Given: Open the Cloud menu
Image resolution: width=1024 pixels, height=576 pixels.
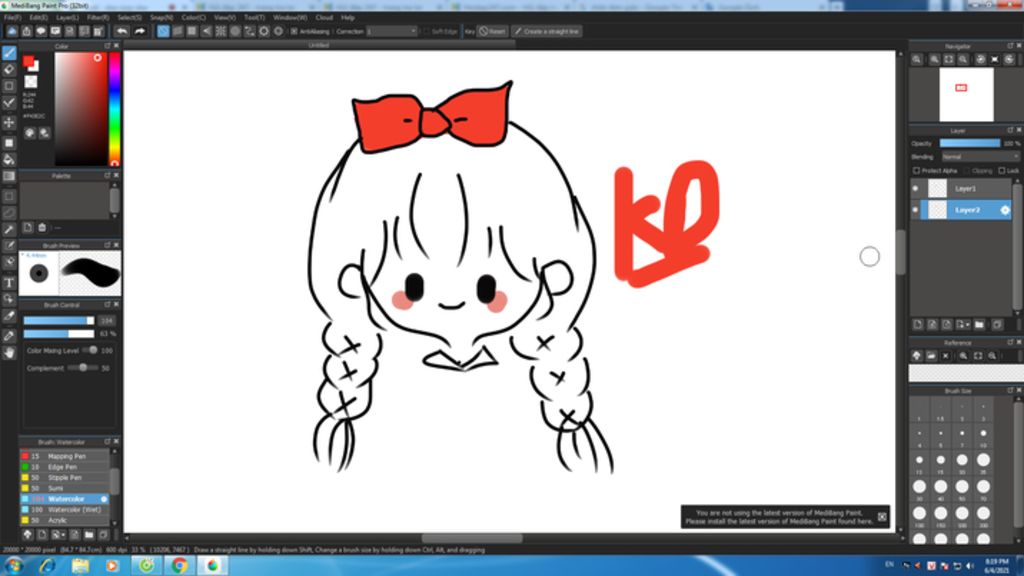Looking at the screenshot, I should click(x=324, y=18).
